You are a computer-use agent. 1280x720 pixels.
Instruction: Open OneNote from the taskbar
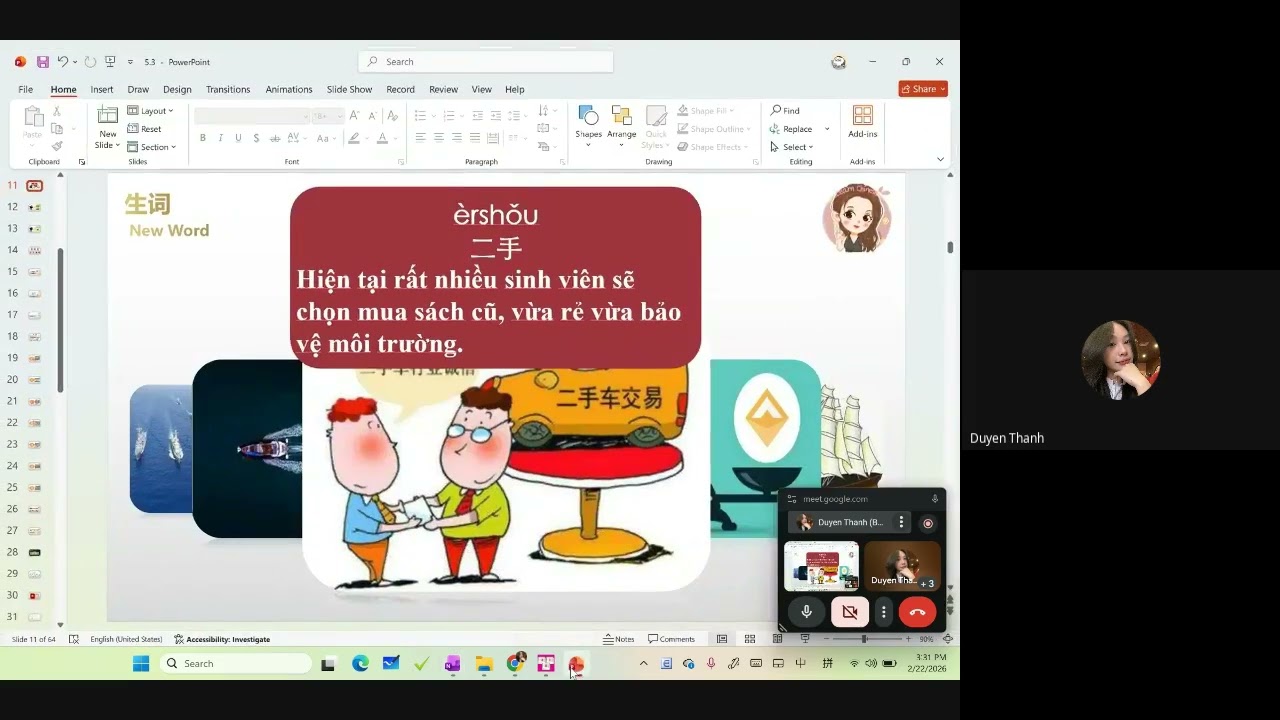tap(453, 663)
